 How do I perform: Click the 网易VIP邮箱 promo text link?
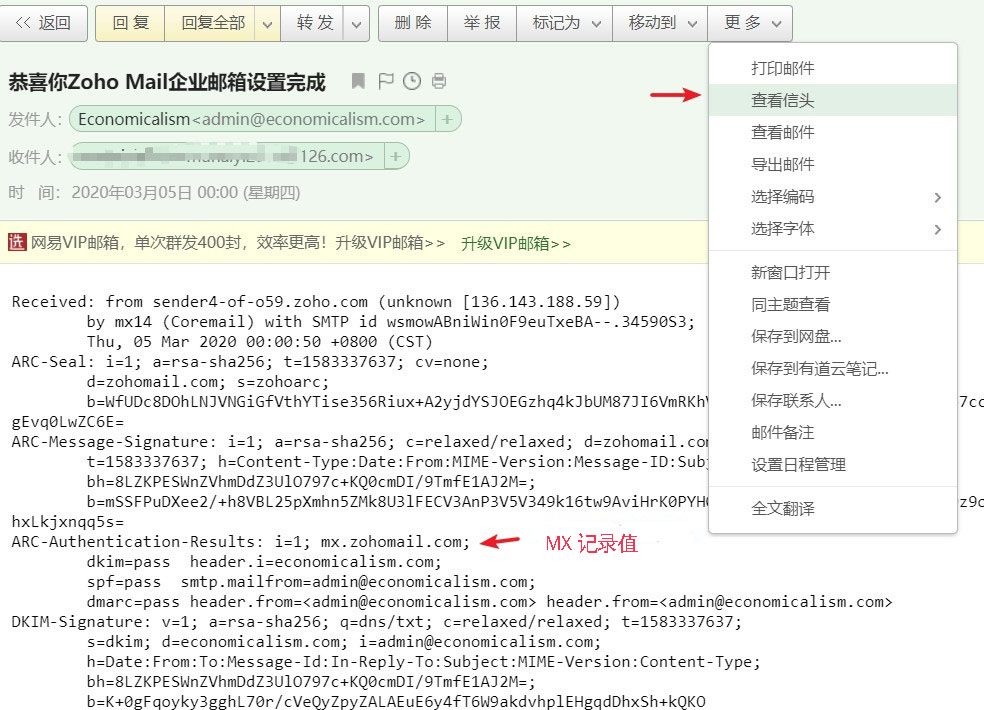238,242
